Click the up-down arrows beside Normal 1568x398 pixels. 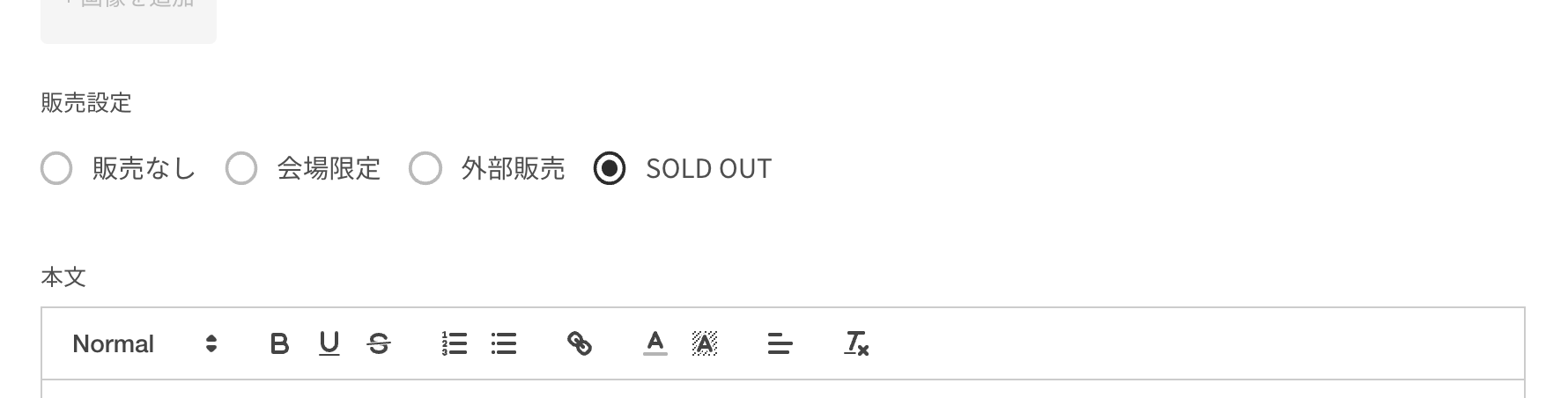[x=211, y=343]
